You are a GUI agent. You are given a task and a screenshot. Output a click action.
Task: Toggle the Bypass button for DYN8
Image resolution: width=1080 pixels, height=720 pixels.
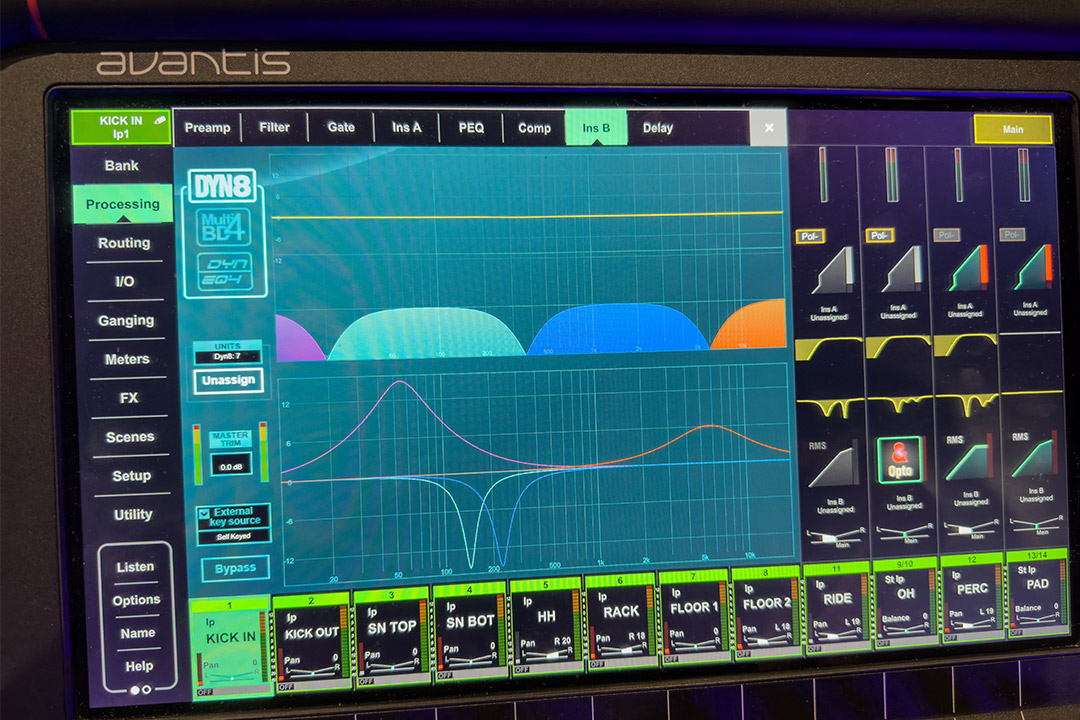click(x=235, y=568)
